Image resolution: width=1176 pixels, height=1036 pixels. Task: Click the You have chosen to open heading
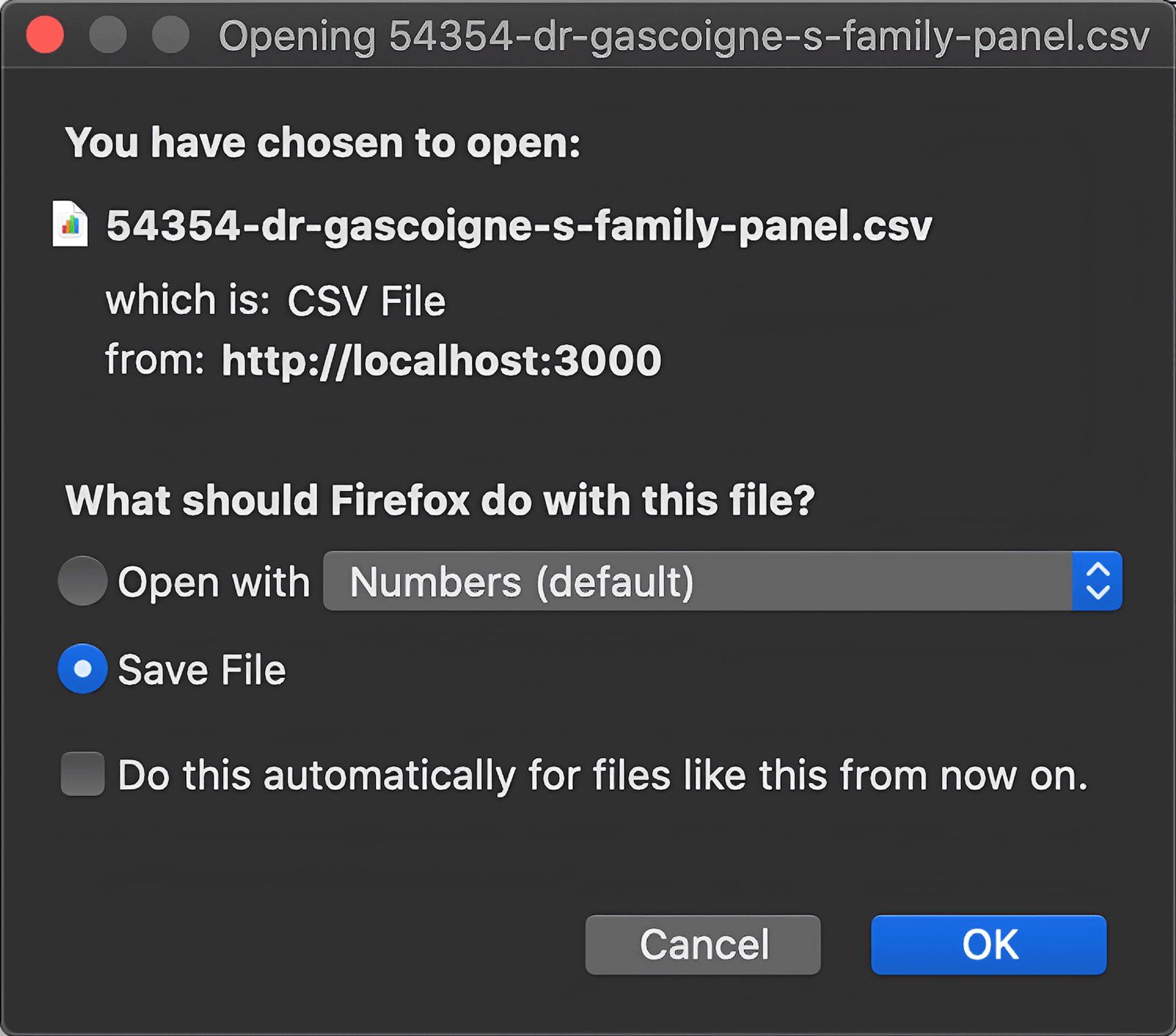pos(323,143)
